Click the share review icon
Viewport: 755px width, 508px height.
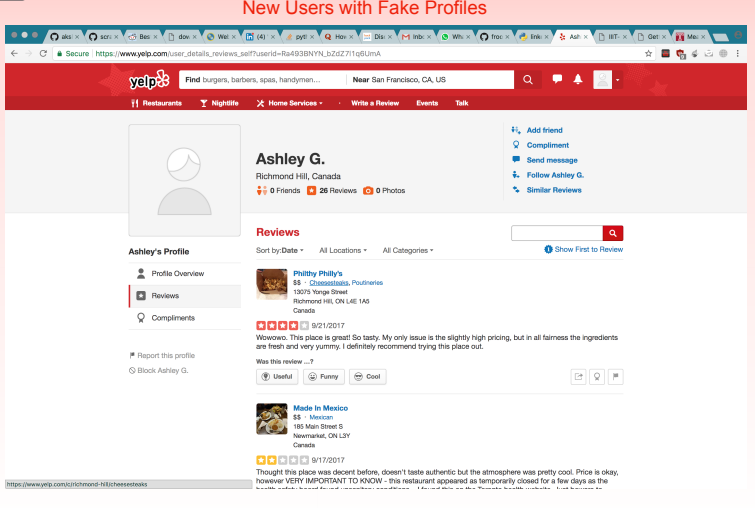click(x=579, y=377)
